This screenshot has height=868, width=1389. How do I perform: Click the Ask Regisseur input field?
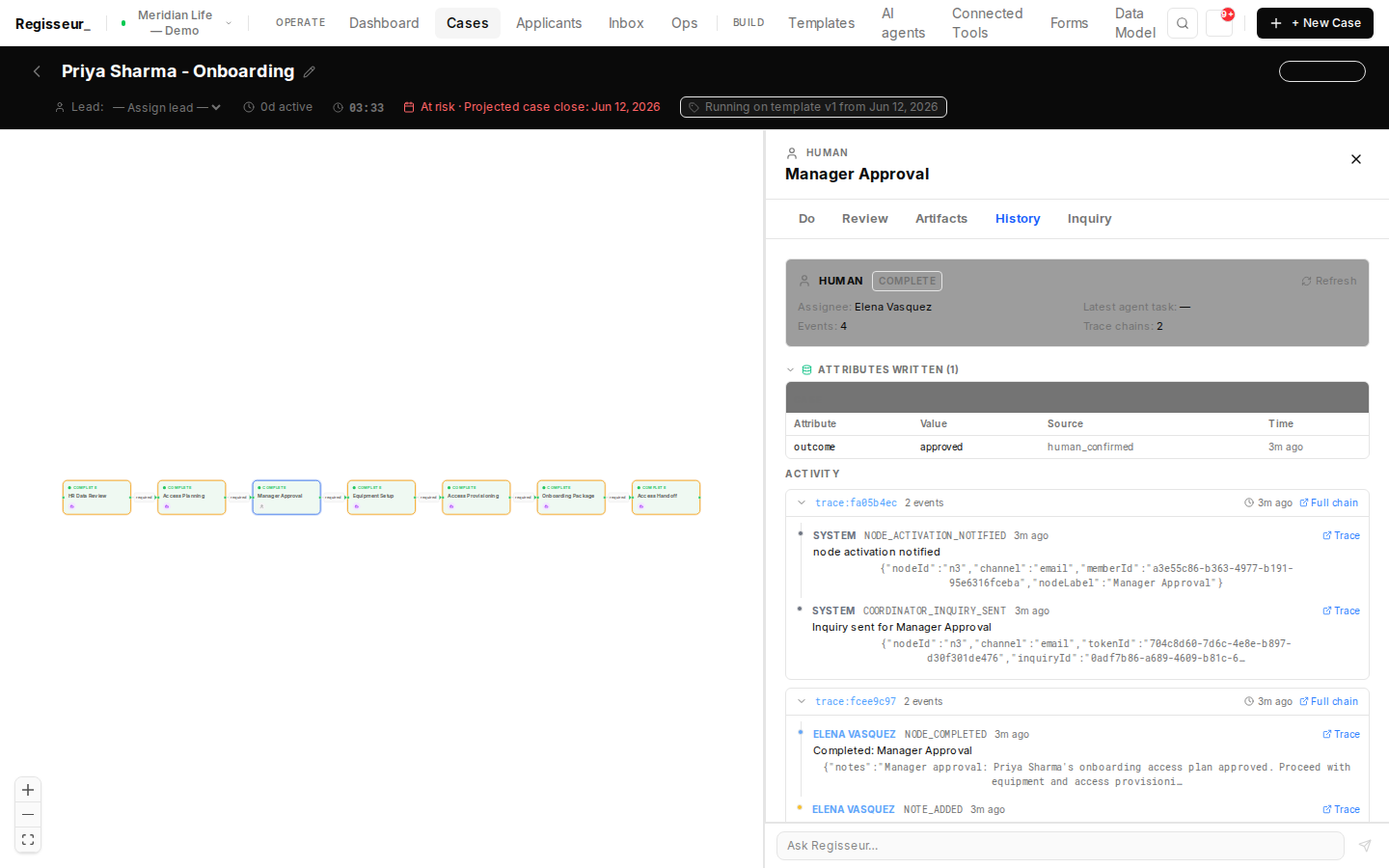click(x=1060, y=846)
